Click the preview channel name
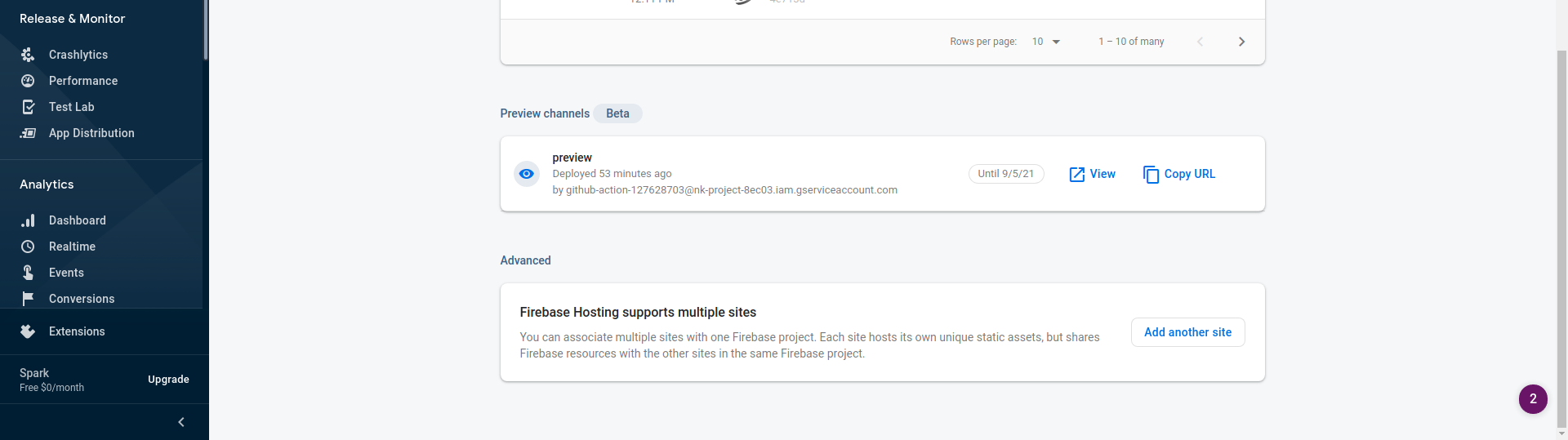 point(572,158)
